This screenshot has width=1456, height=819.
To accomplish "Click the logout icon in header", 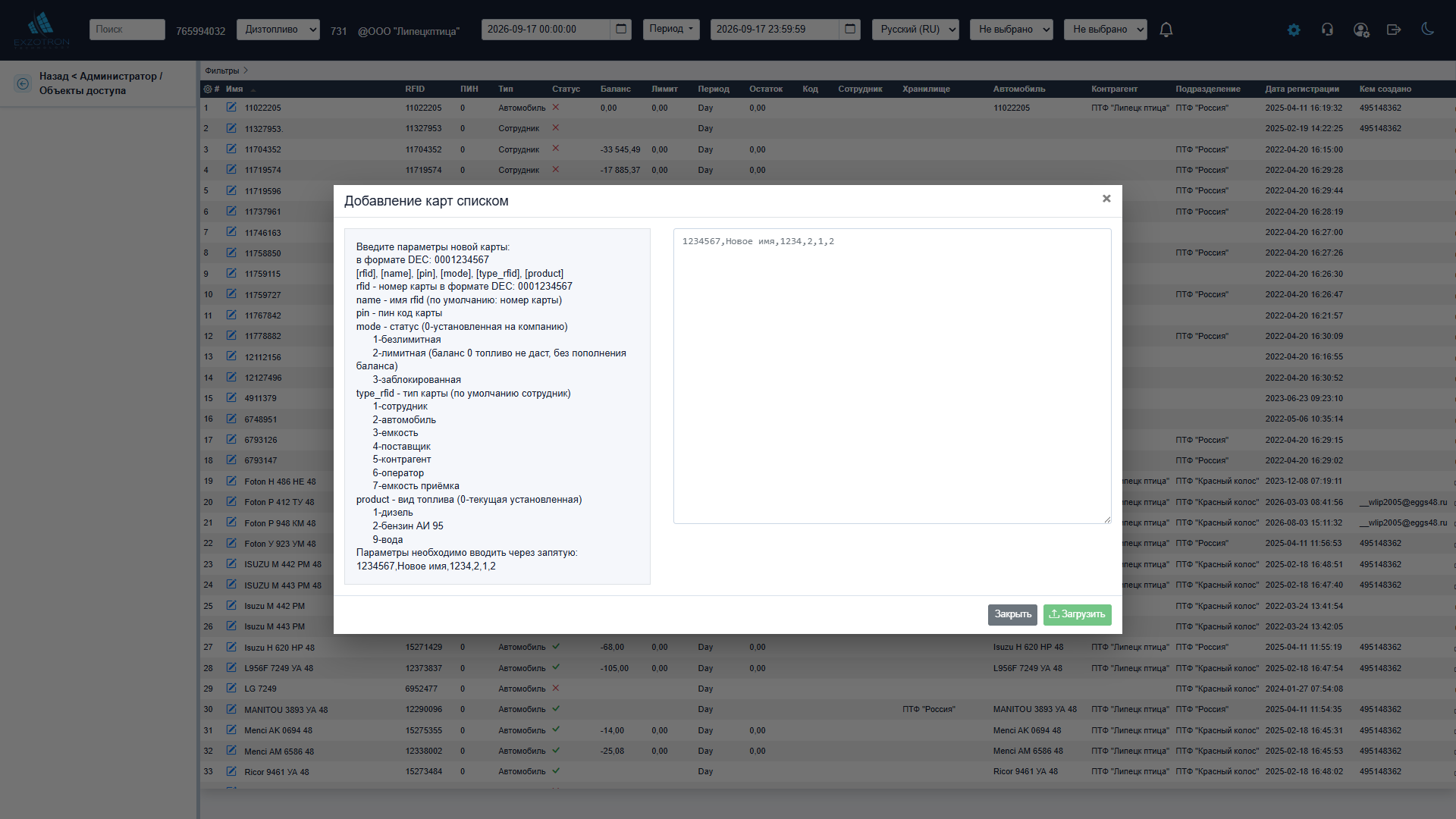I will coord(1394,30).
